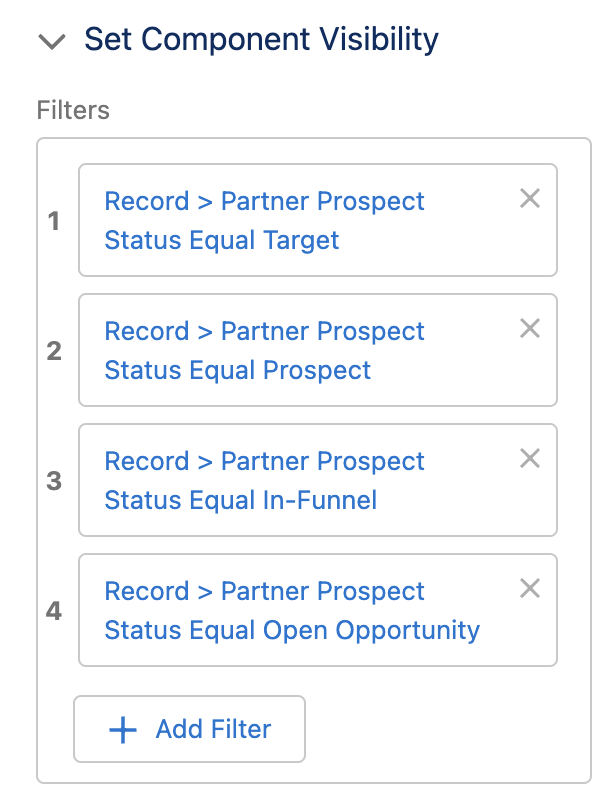Remove the Status Equal In-Funnel filter

[530, 459]
